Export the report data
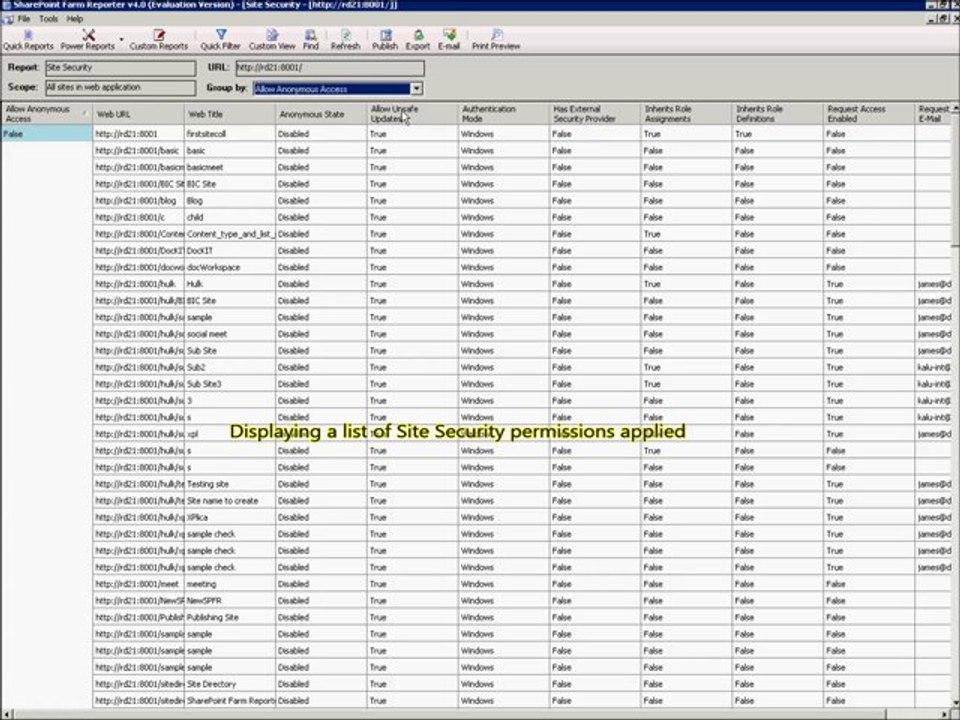Image resolution: width=960 pixels, height=720 pixels. coord(418,40)
